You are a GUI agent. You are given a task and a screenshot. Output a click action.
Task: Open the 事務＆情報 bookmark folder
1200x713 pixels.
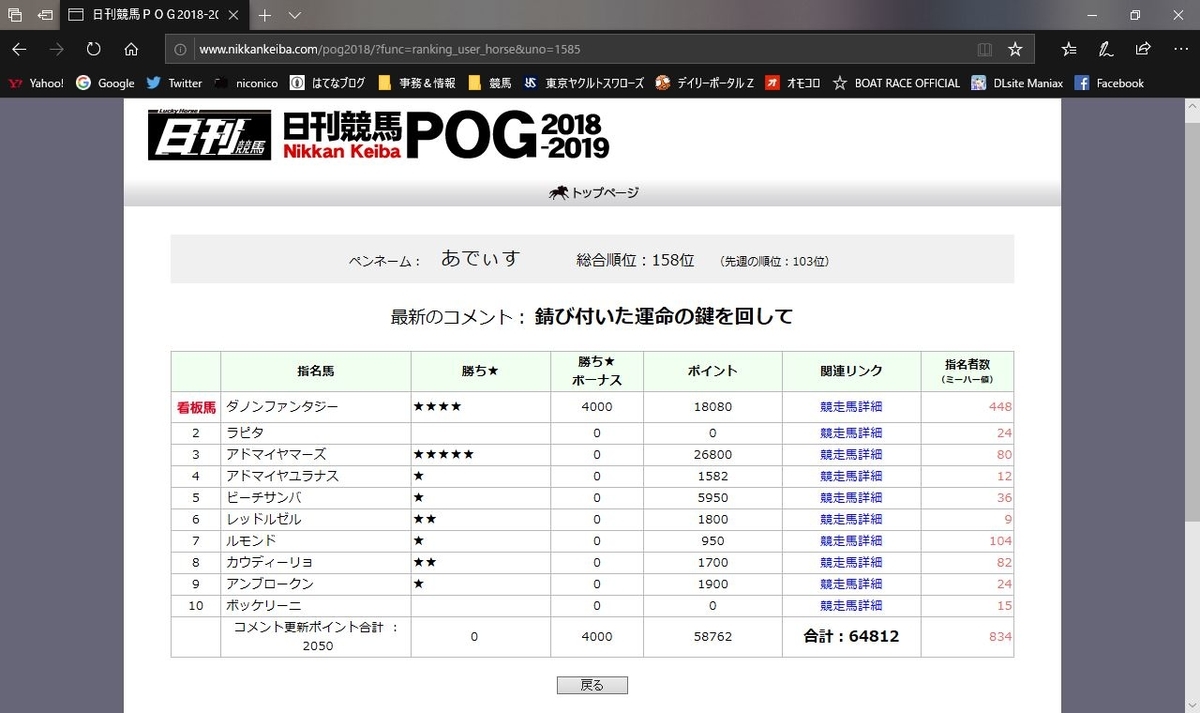click(x=416, y=83)
